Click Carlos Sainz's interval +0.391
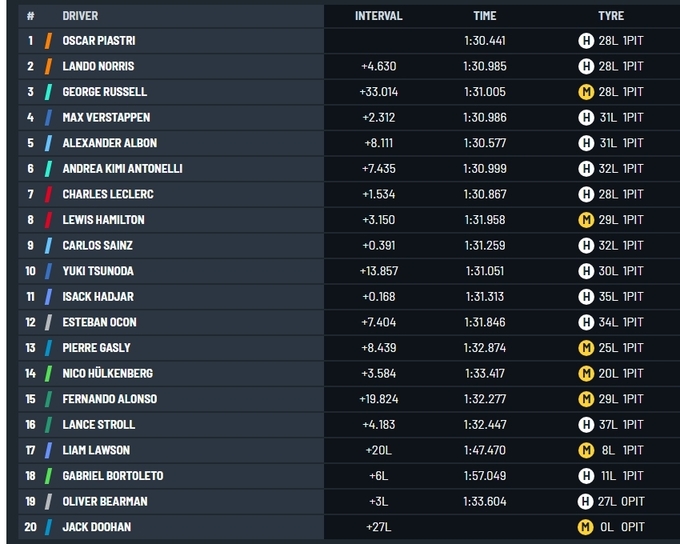 coord(378,246)
